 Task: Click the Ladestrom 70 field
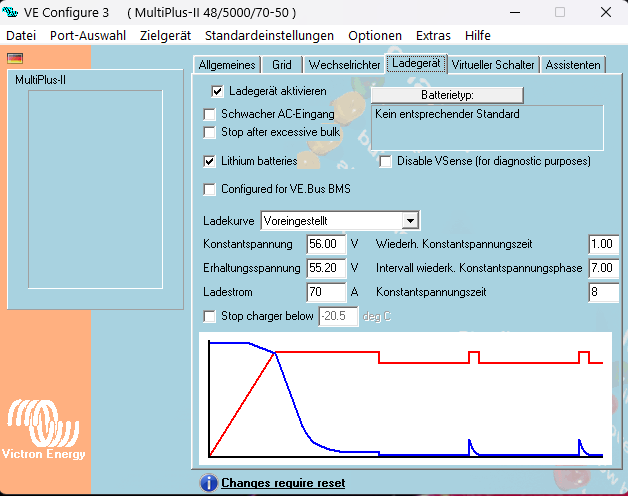coord(326,292)
